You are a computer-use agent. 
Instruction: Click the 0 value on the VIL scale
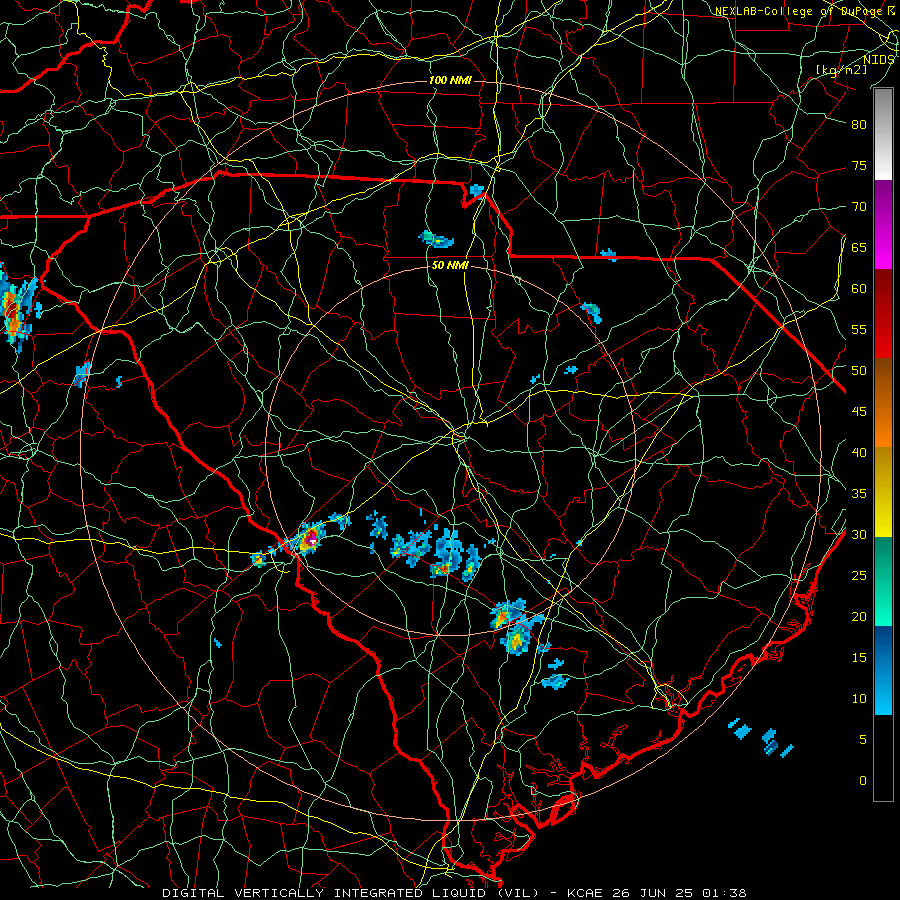(x=863, y=781)
